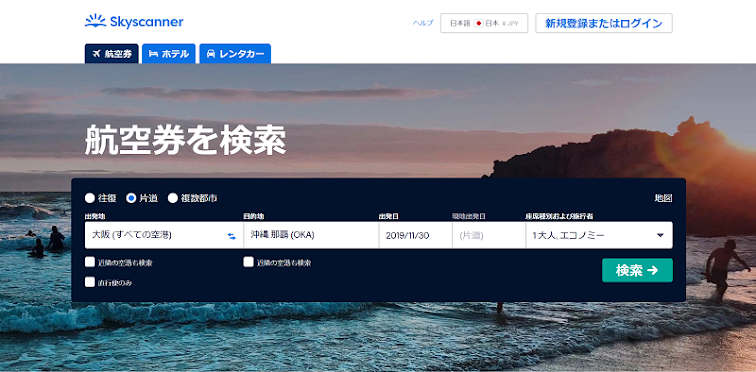Click the Skyscanner logo
Image resolution: width=756 pixels, height=372 pixels.
(x=134, y=22)
